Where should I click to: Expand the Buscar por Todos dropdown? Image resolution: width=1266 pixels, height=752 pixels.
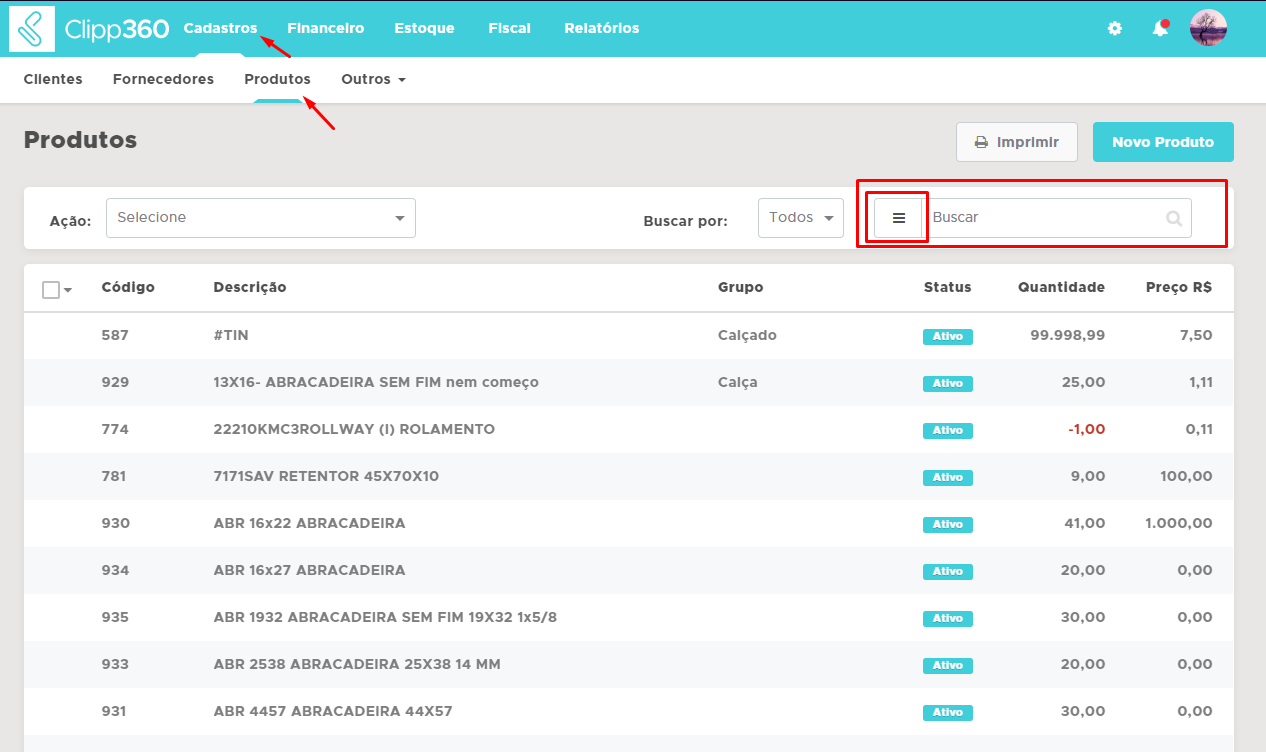(x=800, y=218)
